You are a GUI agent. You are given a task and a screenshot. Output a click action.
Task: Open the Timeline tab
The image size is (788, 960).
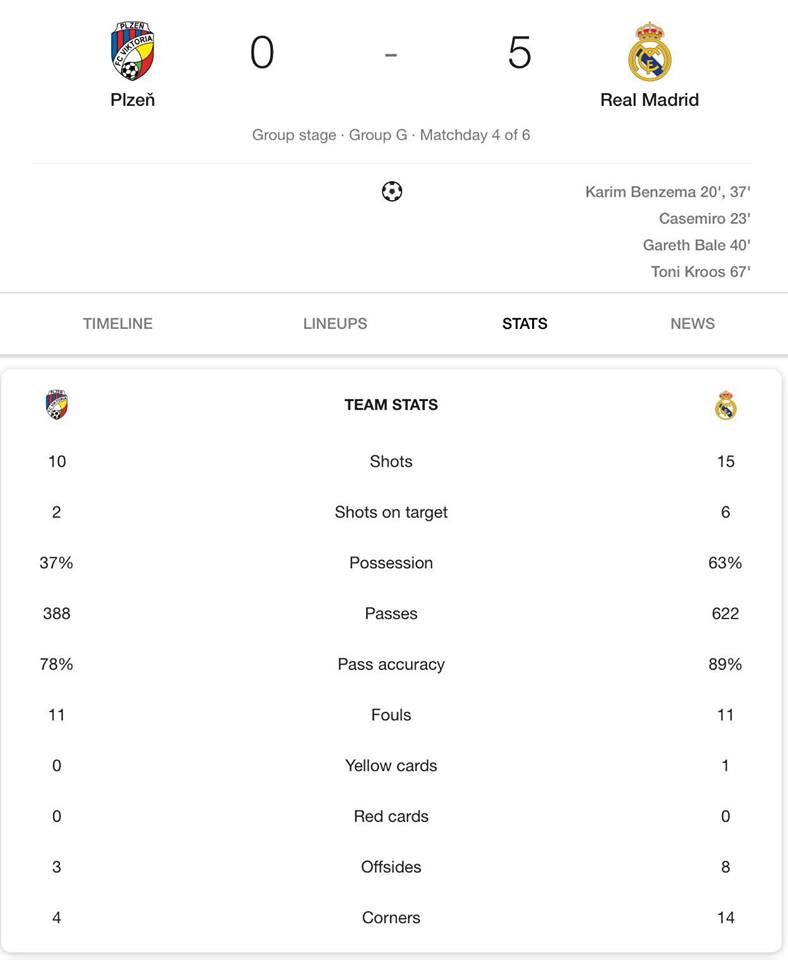tap(118, 324)
